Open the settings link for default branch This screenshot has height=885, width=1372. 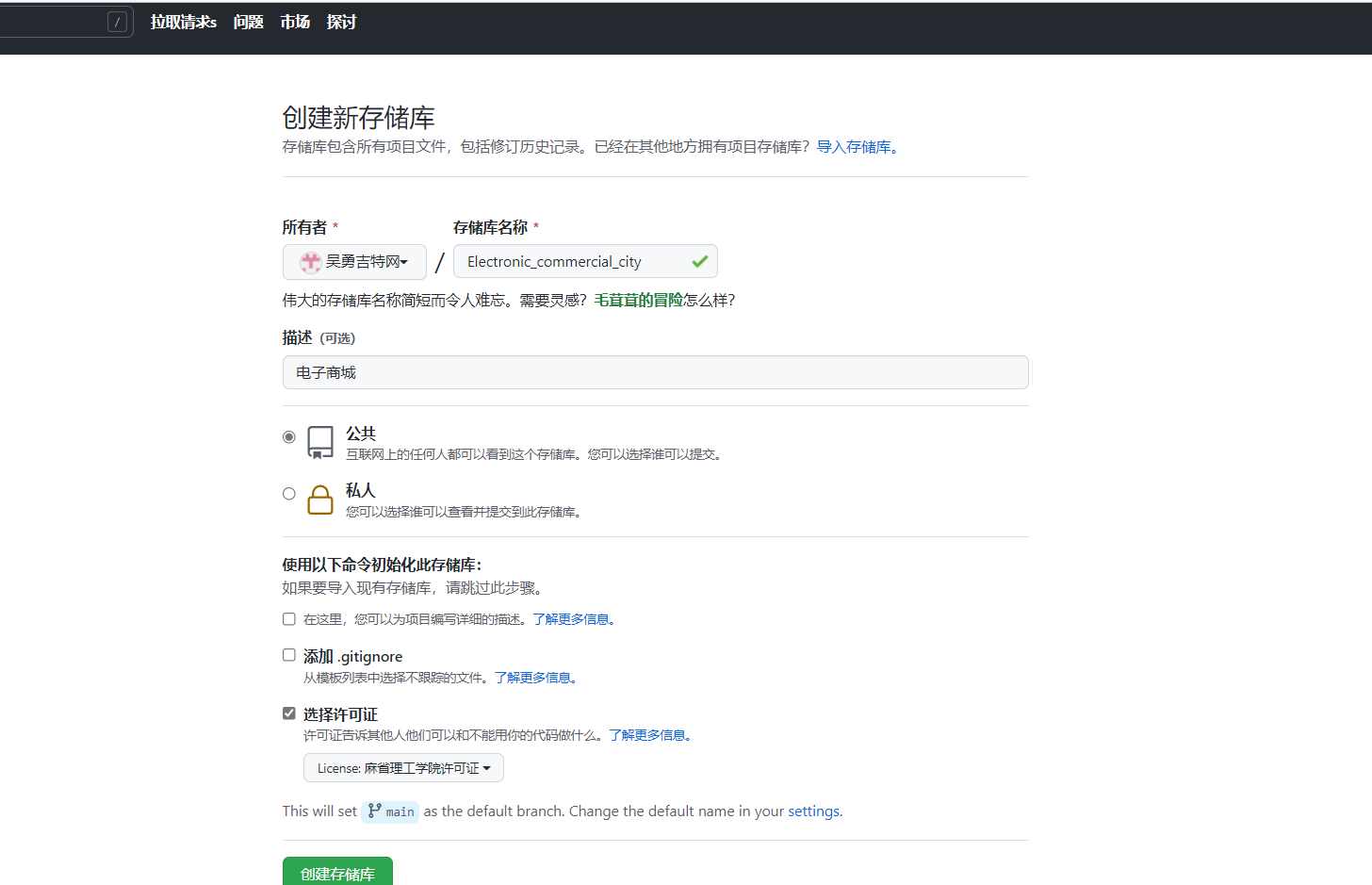[x=813, y=811]
